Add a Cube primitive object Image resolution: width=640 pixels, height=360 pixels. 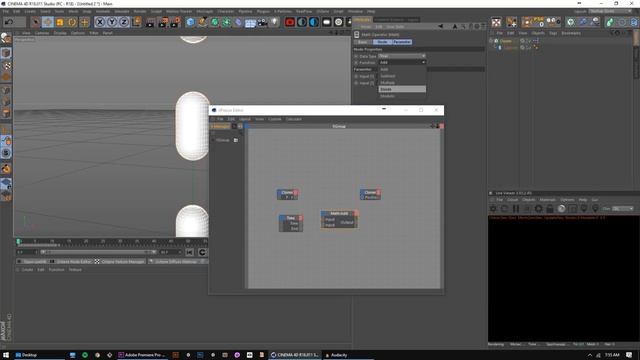coord(190,22)
